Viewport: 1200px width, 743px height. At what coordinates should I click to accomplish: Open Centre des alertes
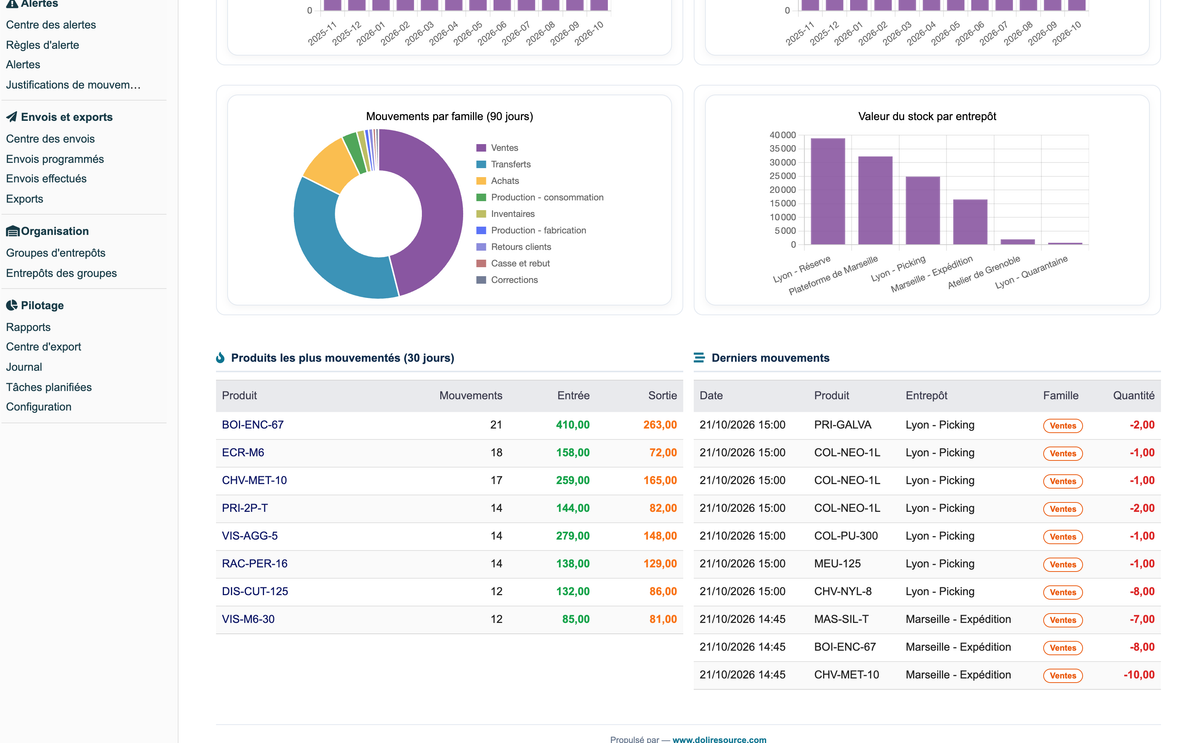click(51, 25)
